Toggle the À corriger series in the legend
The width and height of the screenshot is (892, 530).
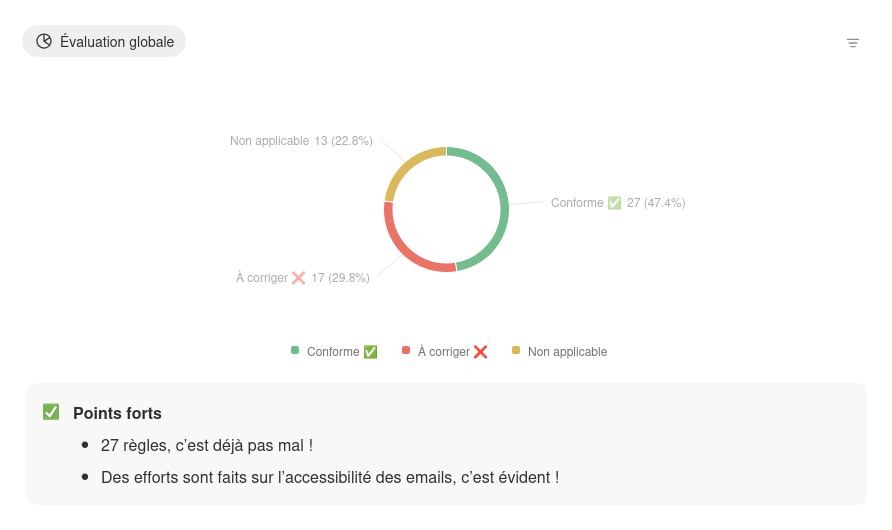click(445, 352)
